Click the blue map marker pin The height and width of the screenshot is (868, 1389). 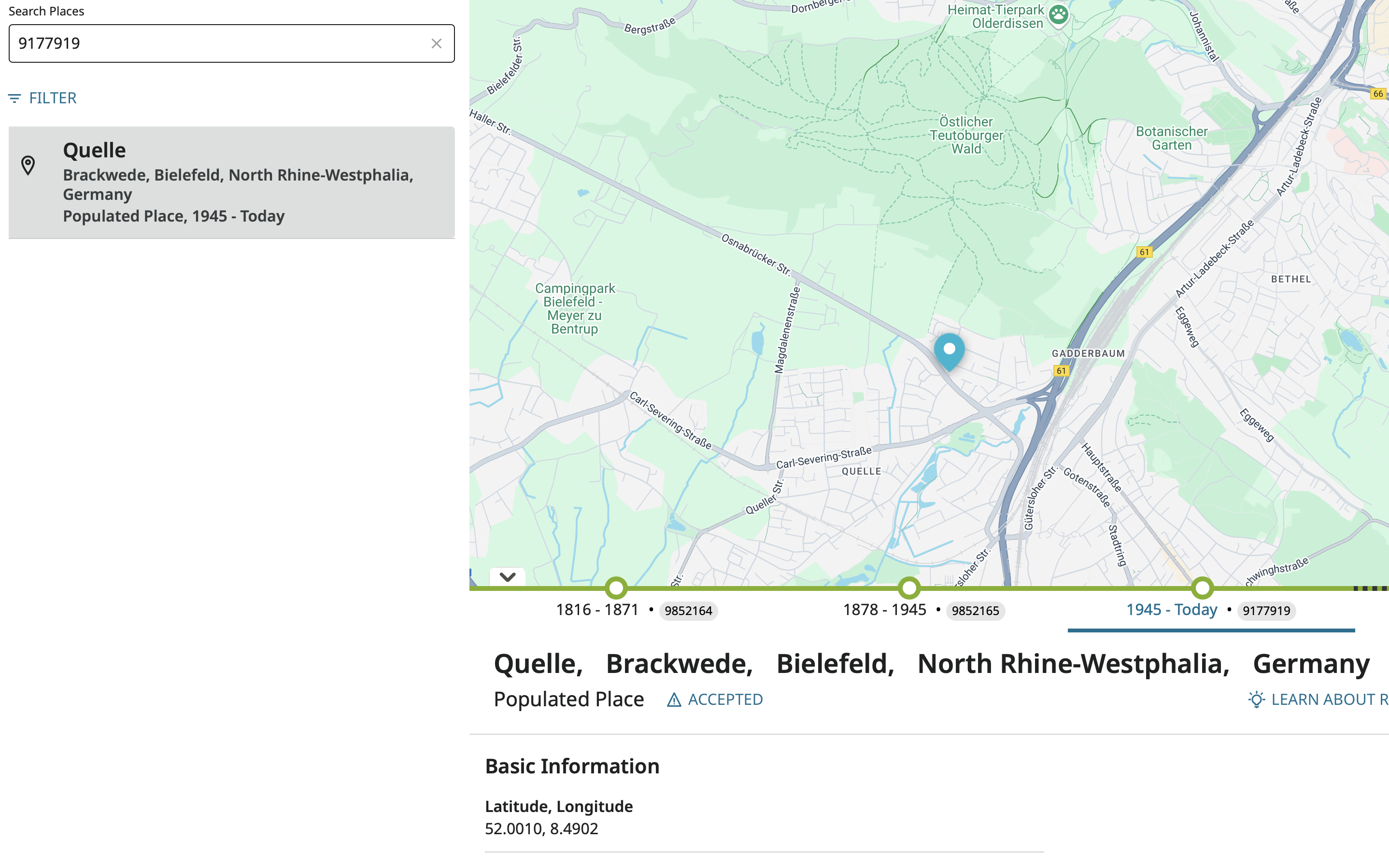tap(949, 350)
